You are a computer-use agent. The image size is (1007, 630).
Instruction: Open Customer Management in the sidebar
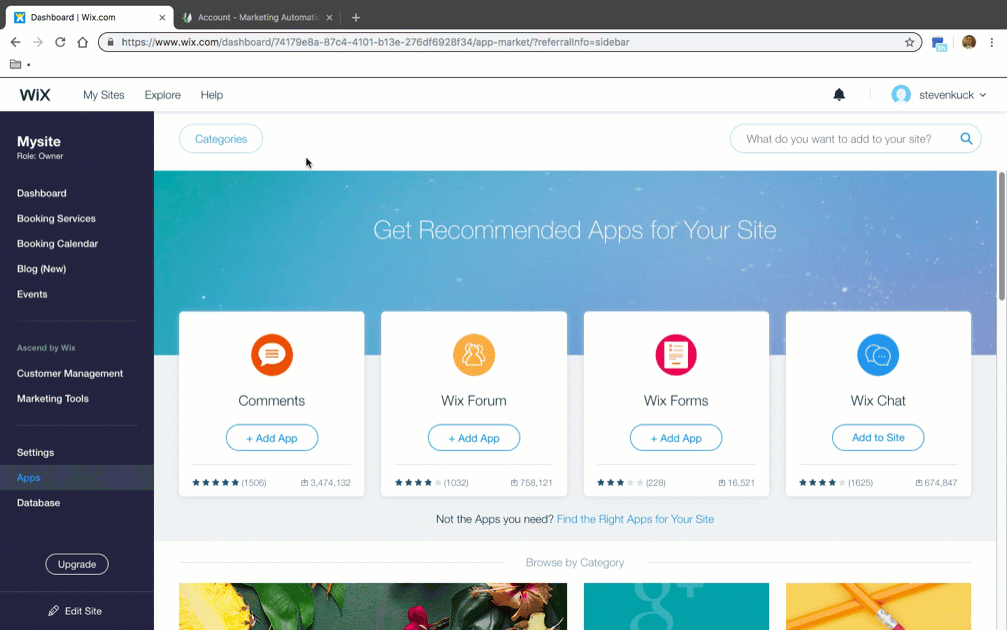pos(70,373)
